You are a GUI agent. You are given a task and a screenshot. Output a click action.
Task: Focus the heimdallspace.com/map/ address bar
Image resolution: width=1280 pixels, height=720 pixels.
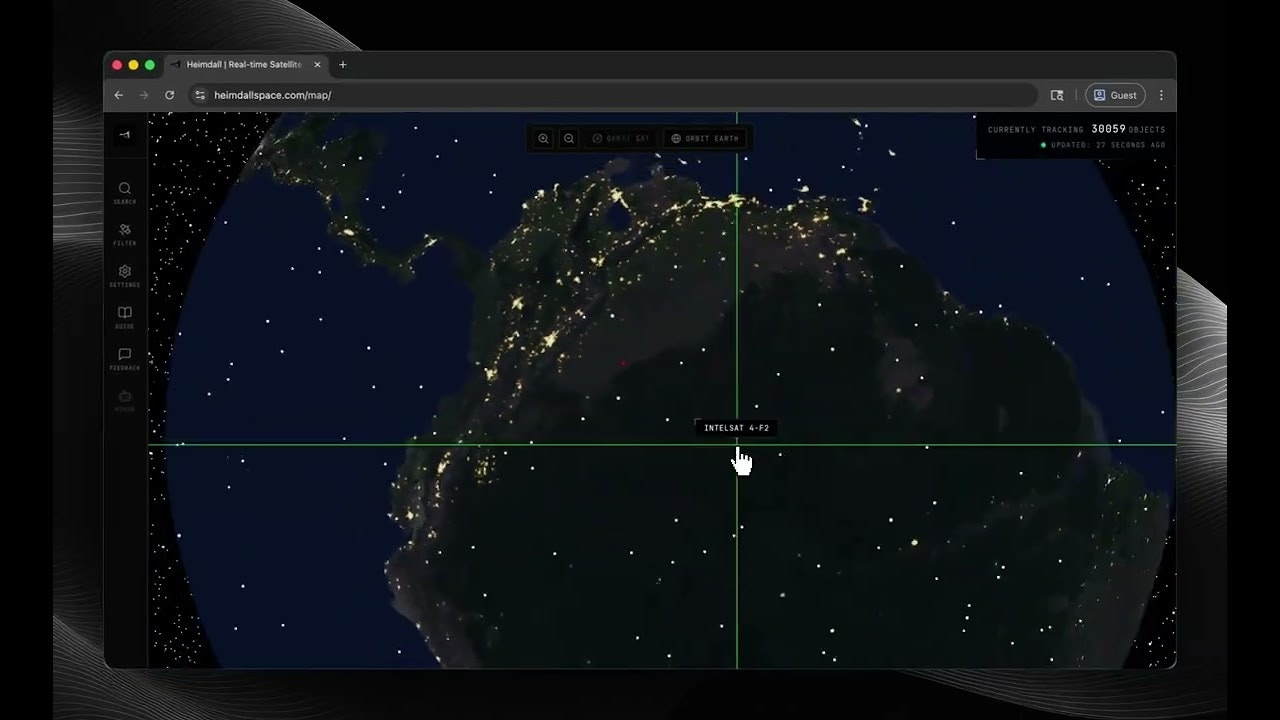[x=614, y=95]
